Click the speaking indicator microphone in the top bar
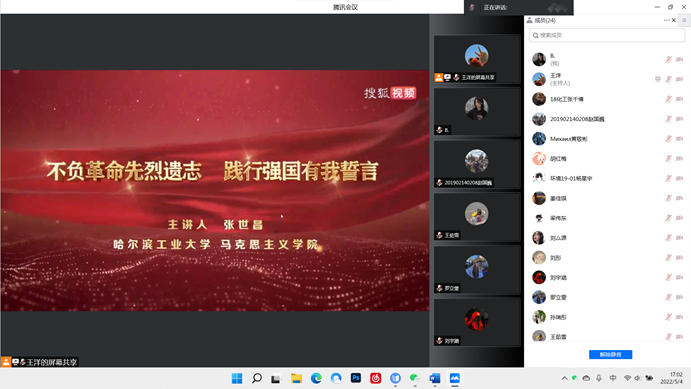The height and width of the screenshot is (389, 691). coord(472,7)
